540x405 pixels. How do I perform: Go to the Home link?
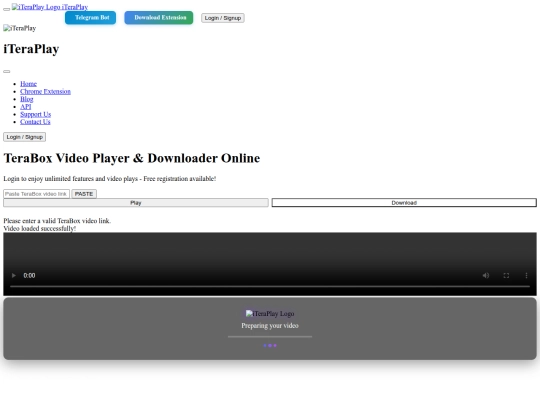click(28, 84)
